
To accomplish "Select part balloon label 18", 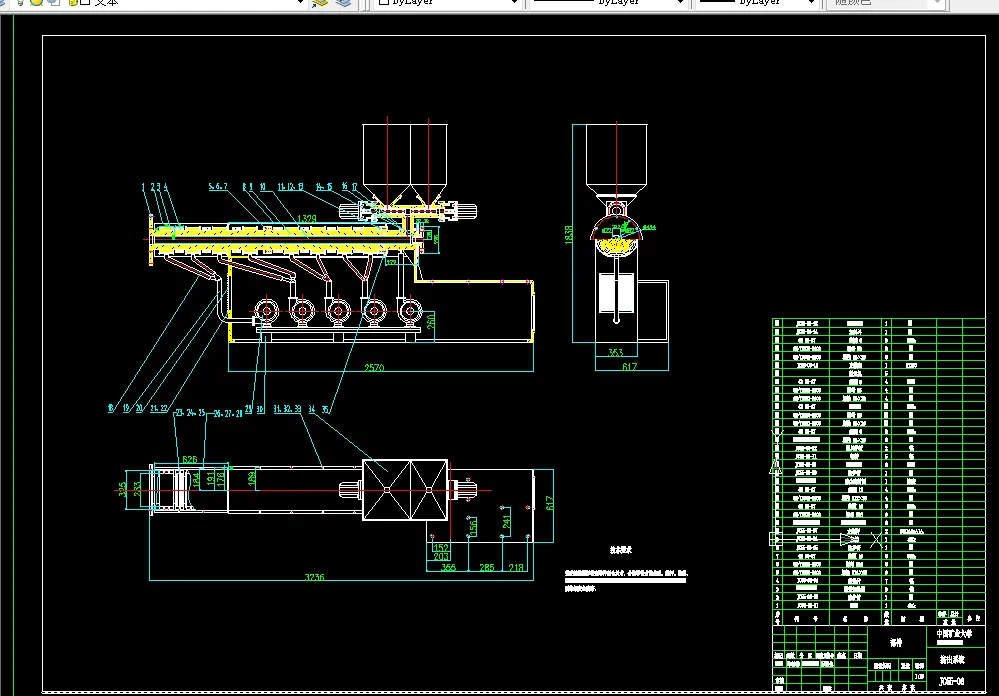I will click(111, 409).
